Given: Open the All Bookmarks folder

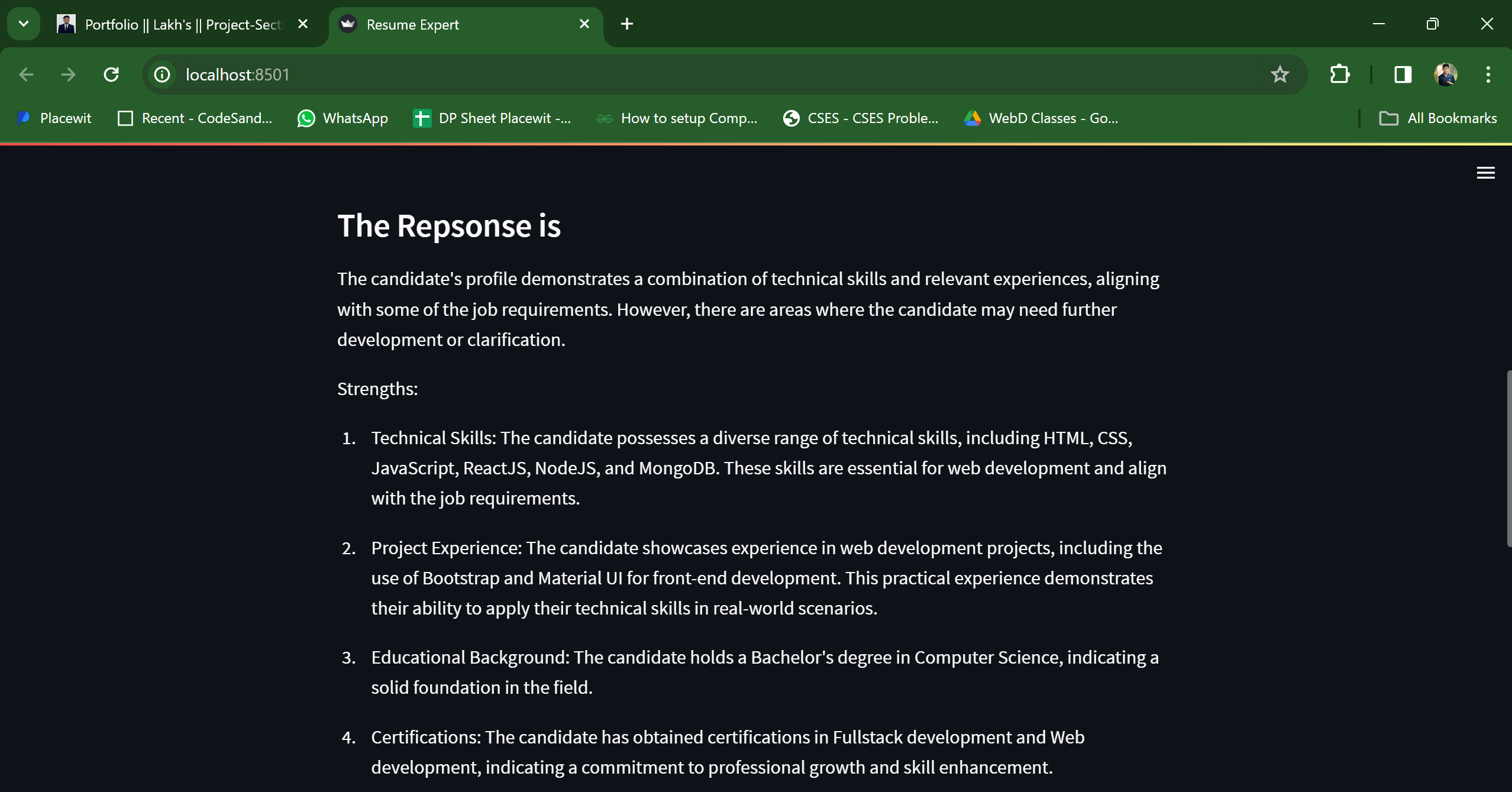Looking at the screenshot, I should coord(1437,118).
